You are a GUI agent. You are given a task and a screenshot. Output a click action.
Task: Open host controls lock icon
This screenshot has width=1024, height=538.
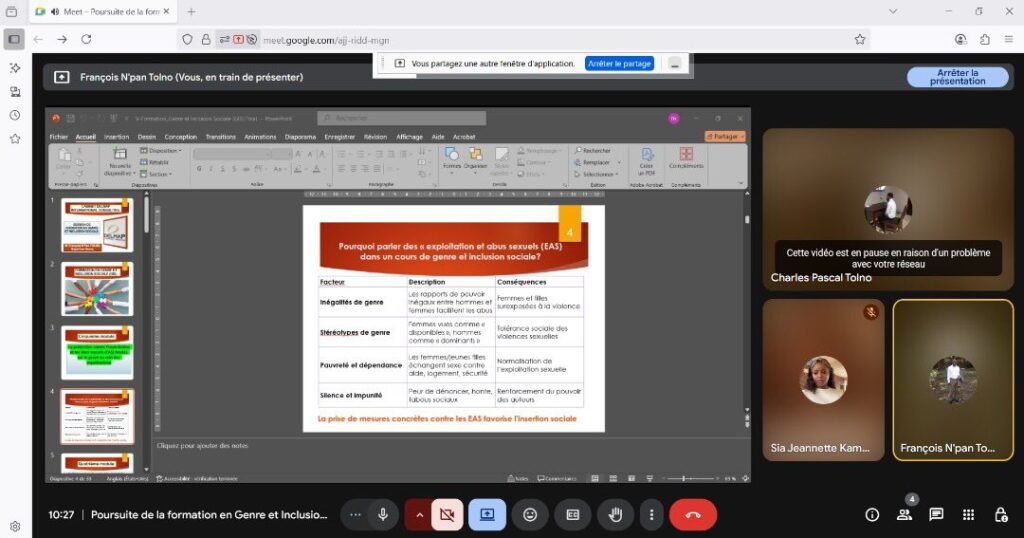(x=1000, y=514)
